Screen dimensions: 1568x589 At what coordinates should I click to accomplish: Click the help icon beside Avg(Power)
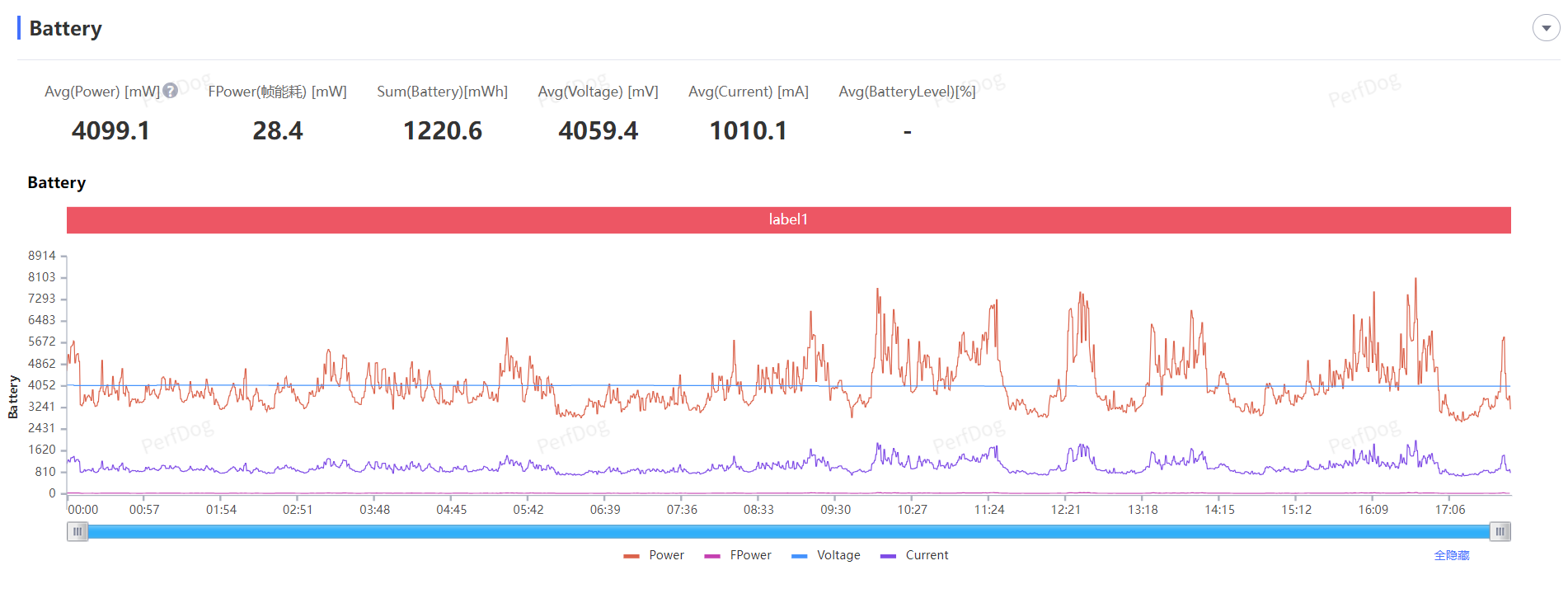[170, 91]
